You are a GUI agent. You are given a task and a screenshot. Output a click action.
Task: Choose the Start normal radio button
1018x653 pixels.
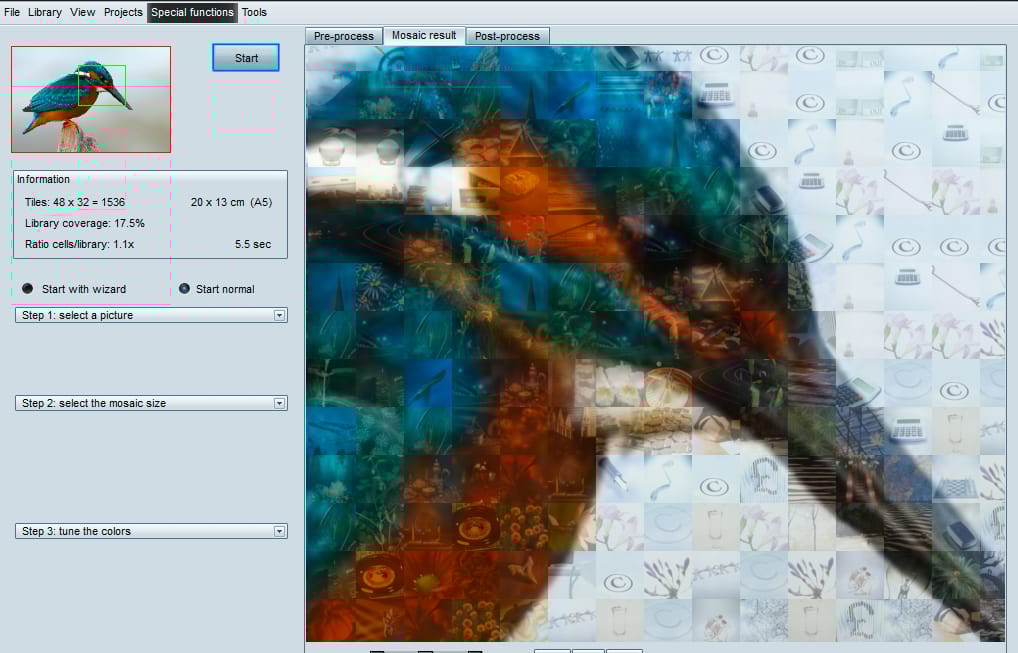click(x=184, y=289)
